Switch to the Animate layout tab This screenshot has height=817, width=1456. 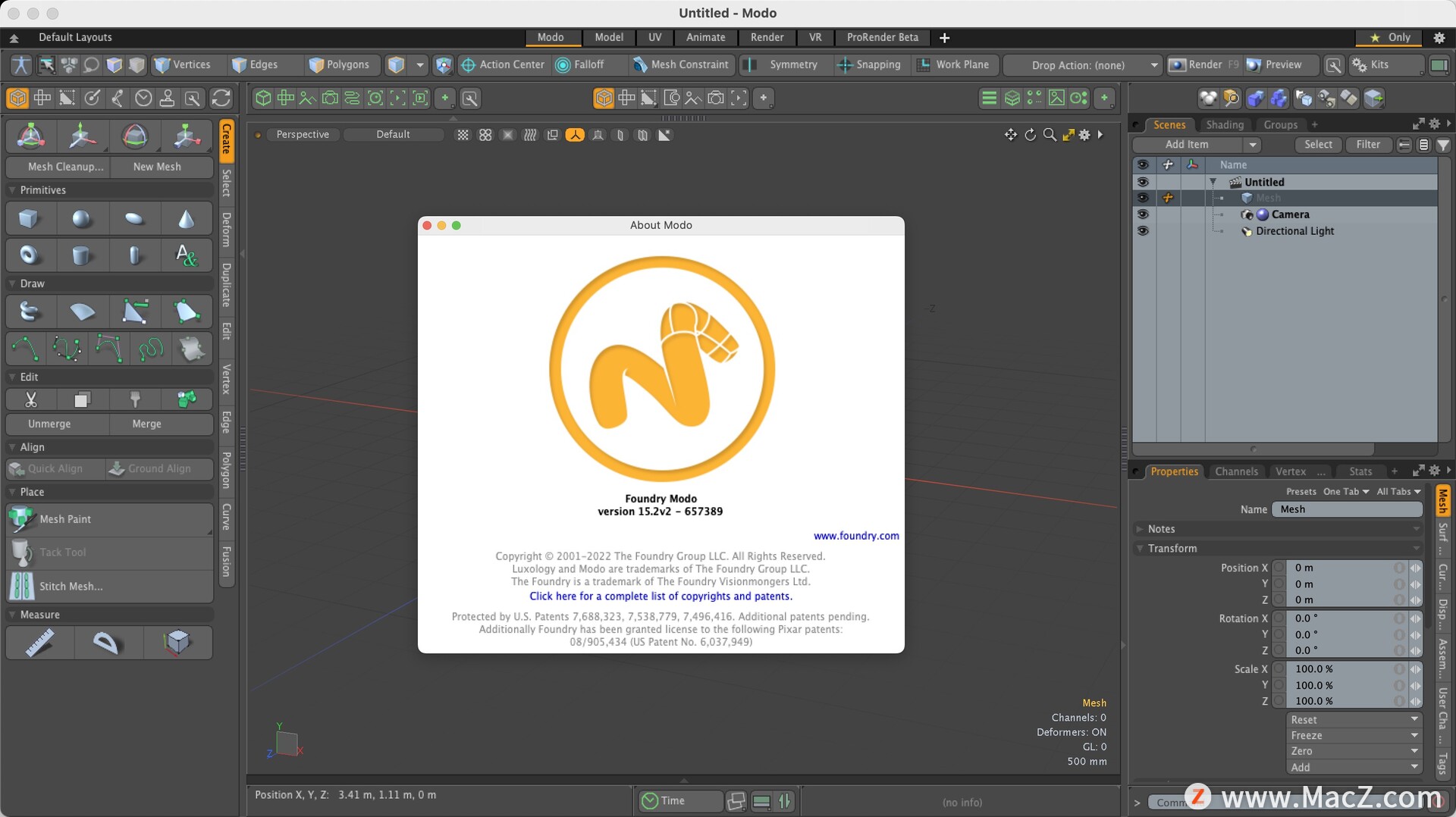(x=705, y=37)
